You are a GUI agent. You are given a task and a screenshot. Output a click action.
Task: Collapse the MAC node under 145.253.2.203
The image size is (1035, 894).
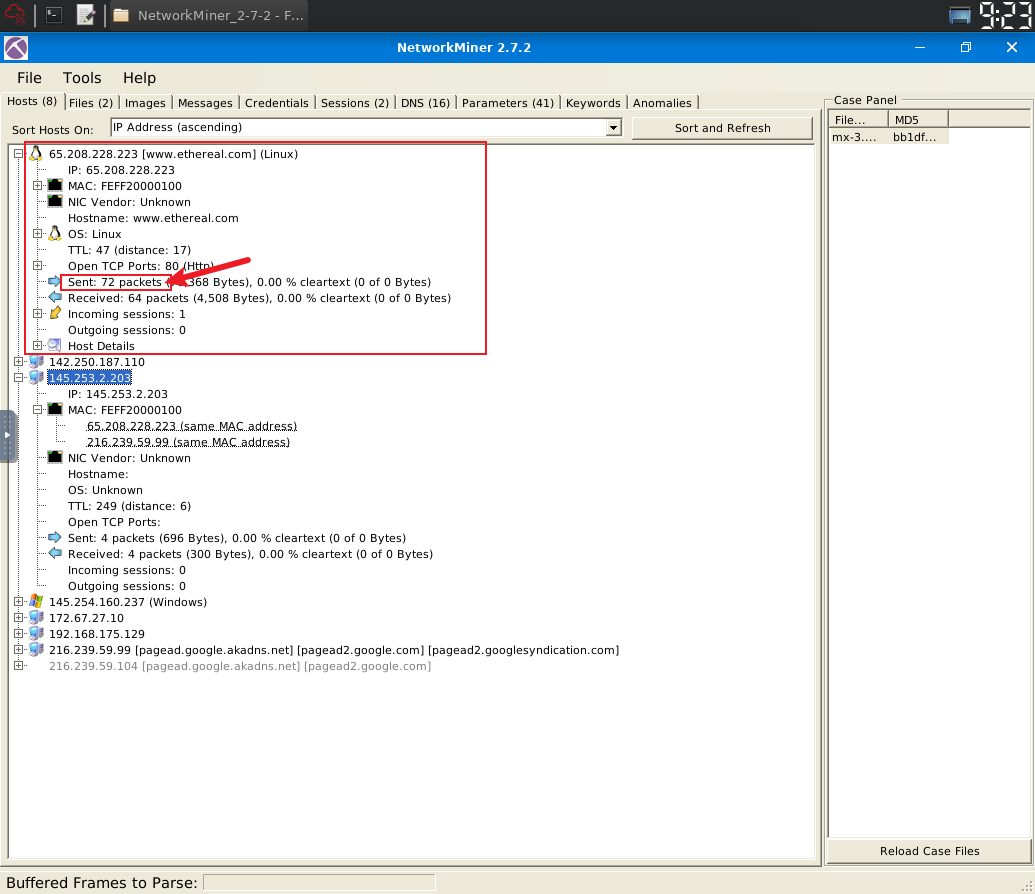38,409
